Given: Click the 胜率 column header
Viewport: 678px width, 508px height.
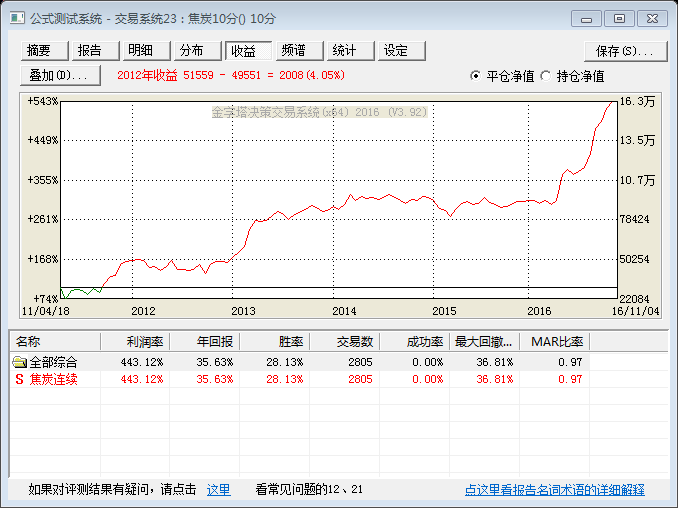Looking at the screenshot, I should click(x=275, y=342).
